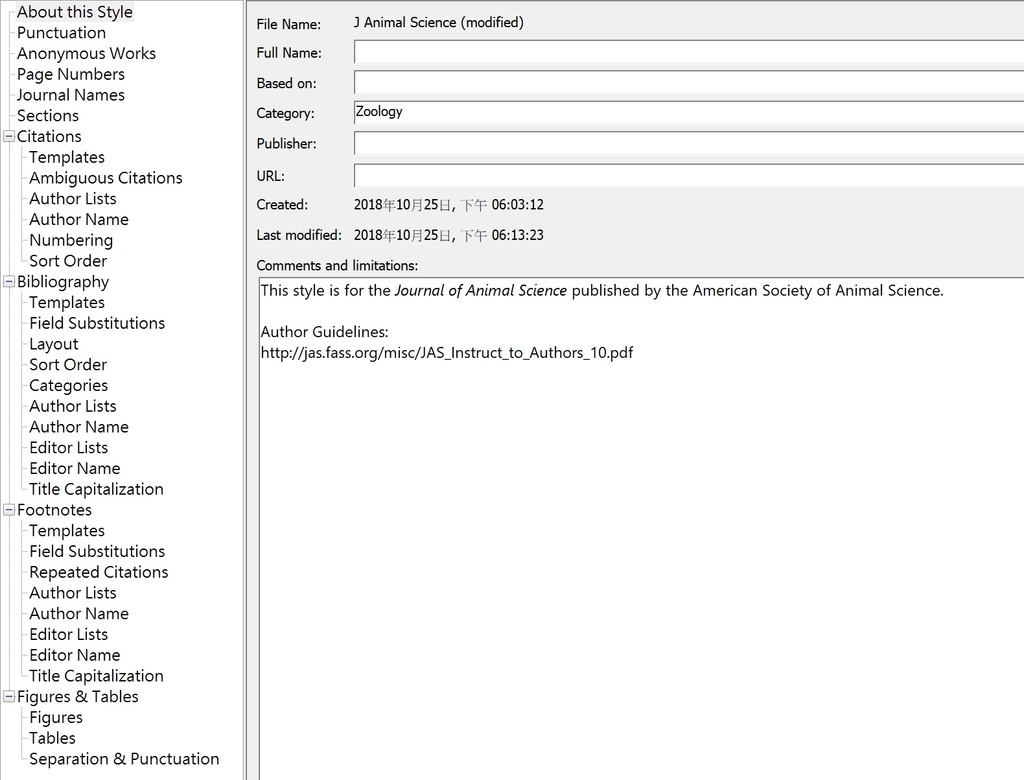Open Templates under Footnotes
The height and width of the screenshot is (780, 1024).
point(67,531)
